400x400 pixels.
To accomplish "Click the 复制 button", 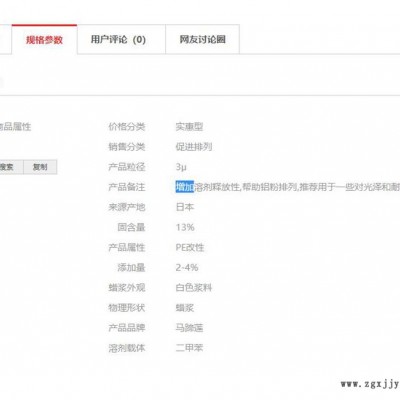I will (x=40, y=167).
